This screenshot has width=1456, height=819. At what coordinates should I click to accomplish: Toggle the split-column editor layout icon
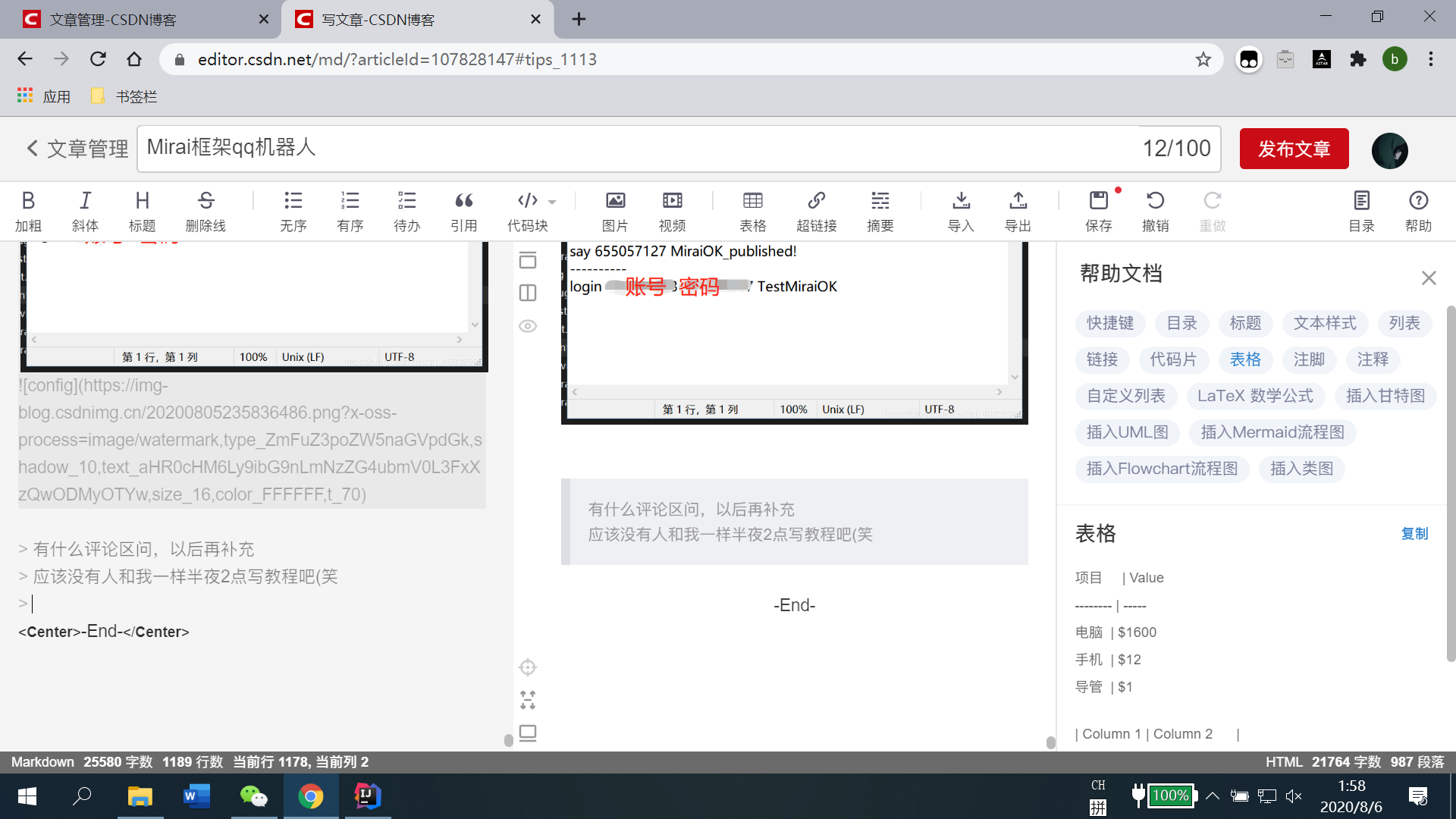[528, 293]
